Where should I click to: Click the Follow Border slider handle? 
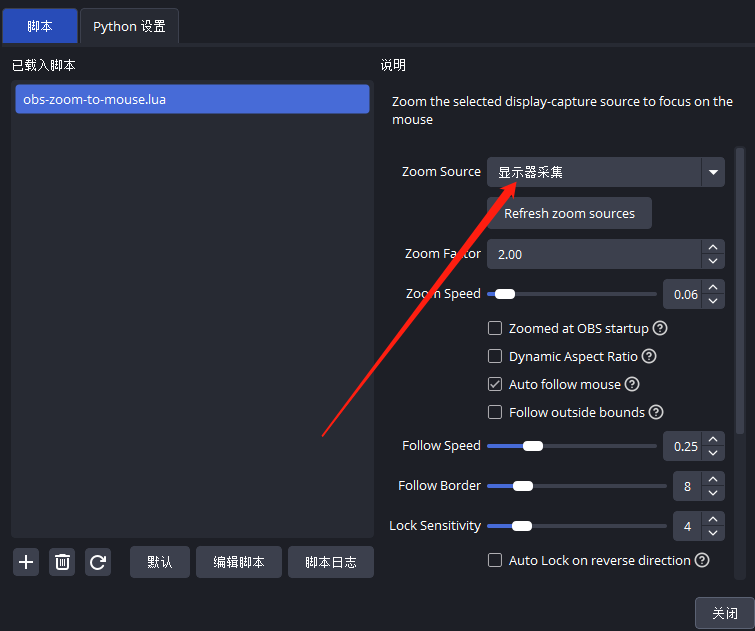pyautogui.click(x=522, y=486)
